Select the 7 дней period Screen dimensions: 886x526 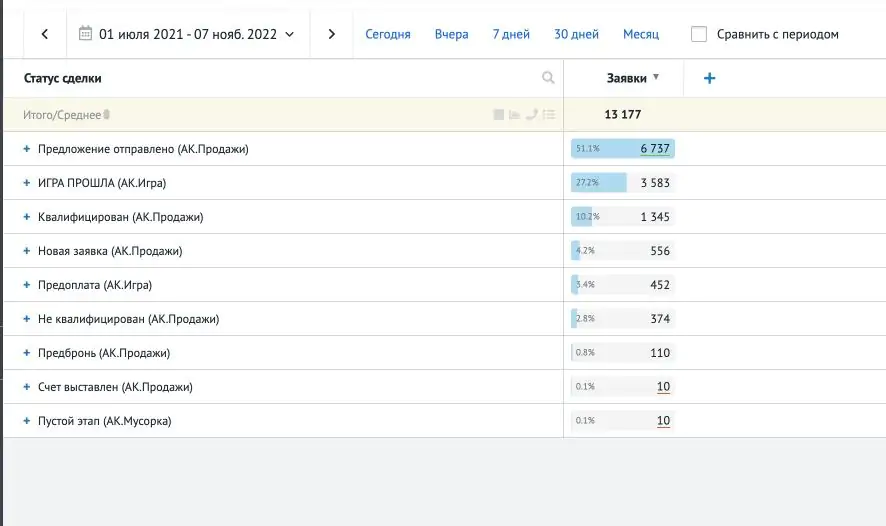coord(511,34)
